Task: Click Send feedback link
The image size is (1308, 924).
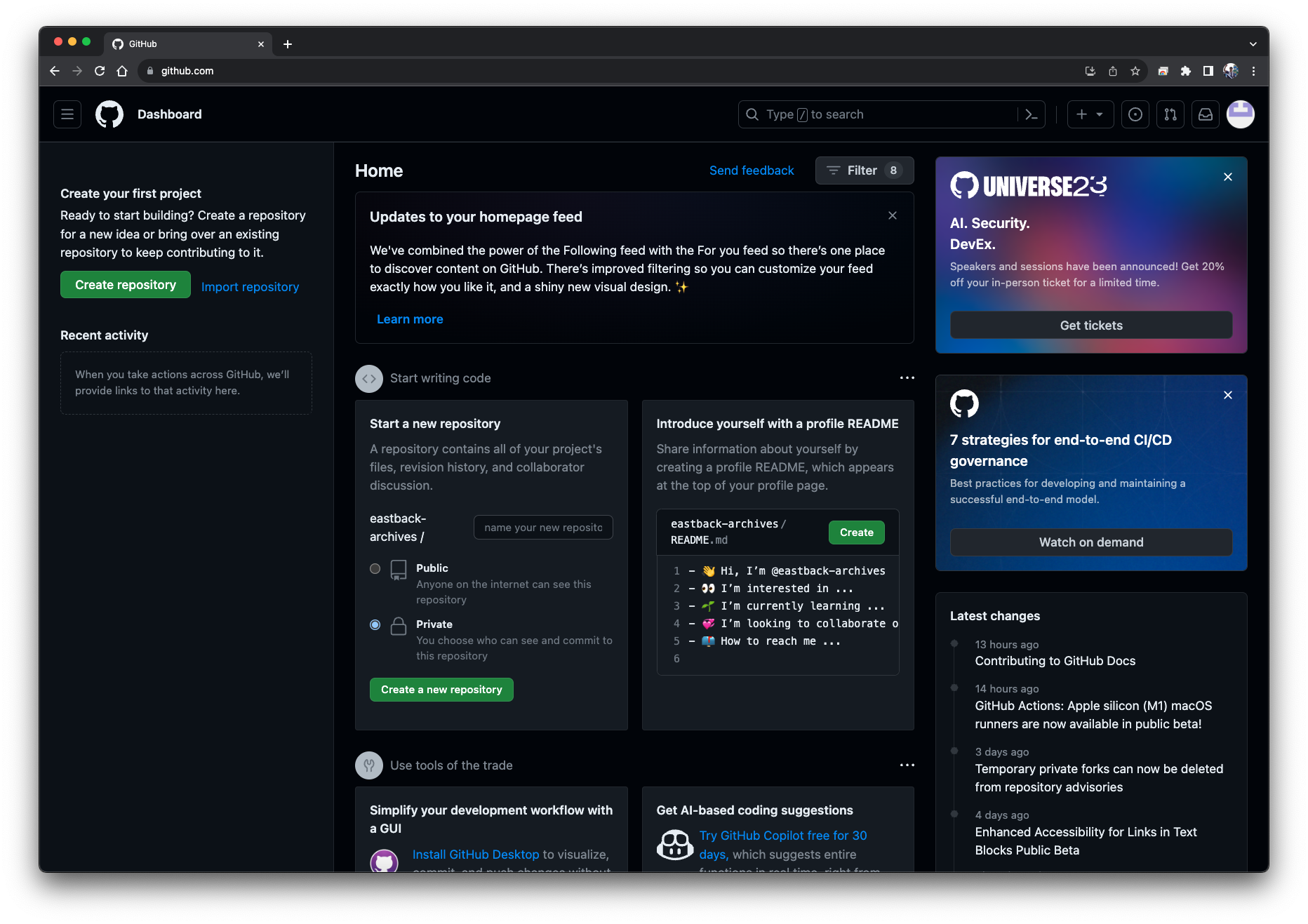Action: click(x=752, y=170)
